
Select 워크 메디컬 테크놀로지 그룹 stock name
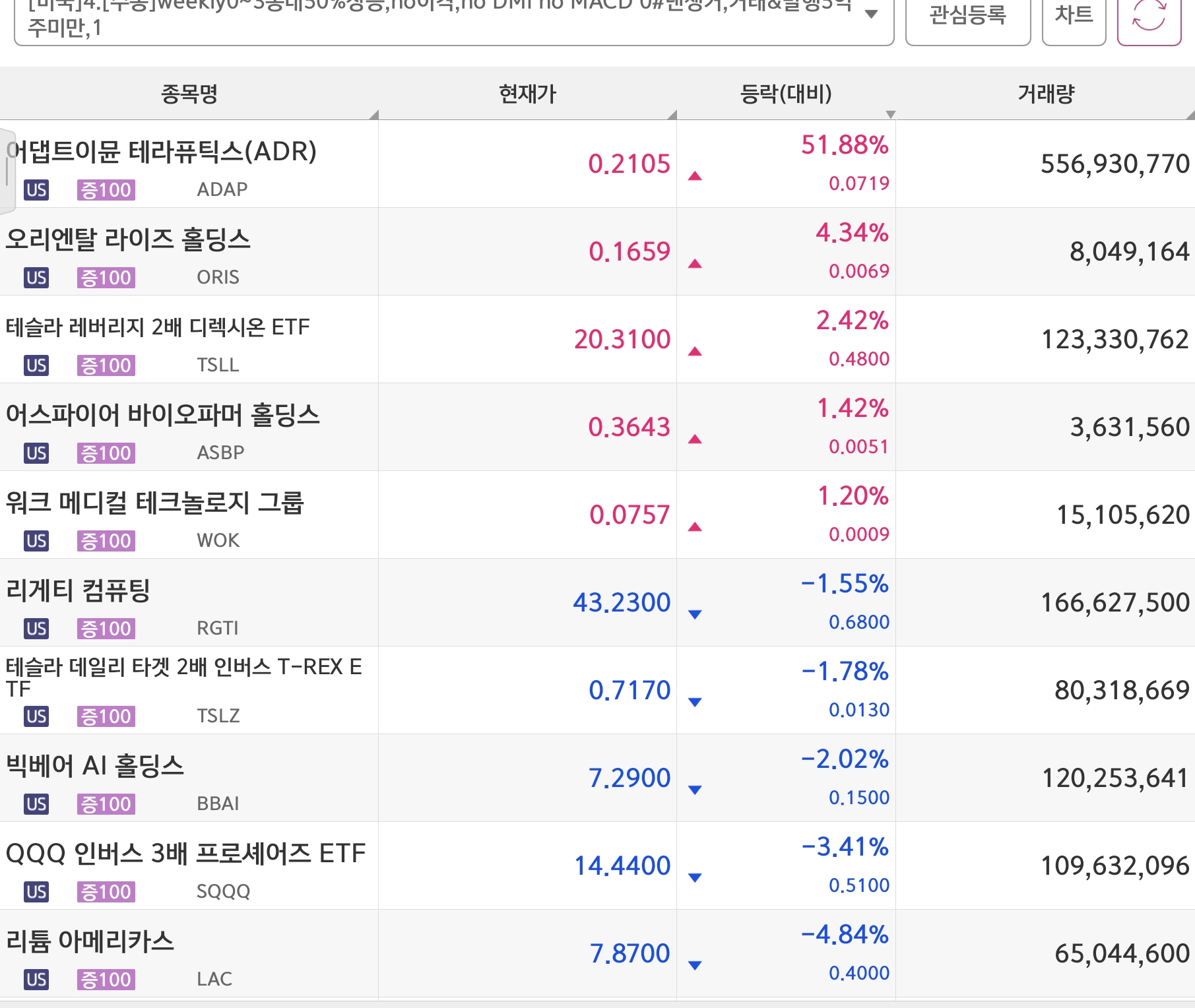point(154,503)
